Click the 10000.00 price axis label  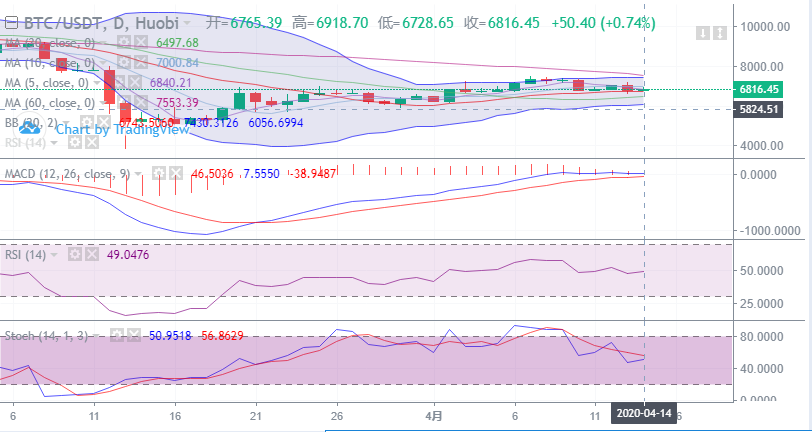tap(765, 26)
